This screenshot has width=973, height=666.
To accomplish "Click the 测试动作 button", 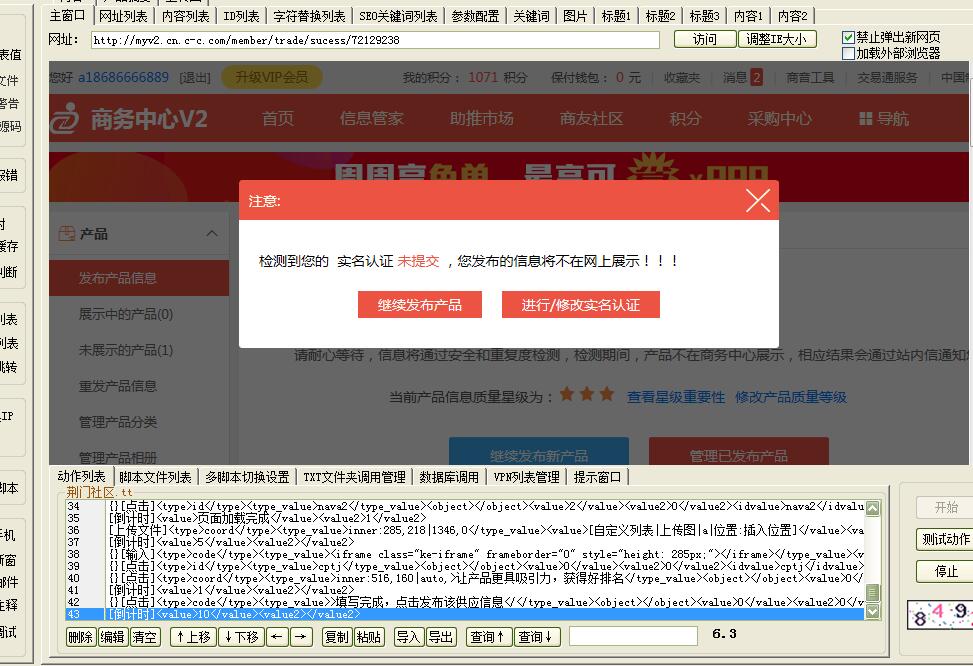I will (946, 539).
